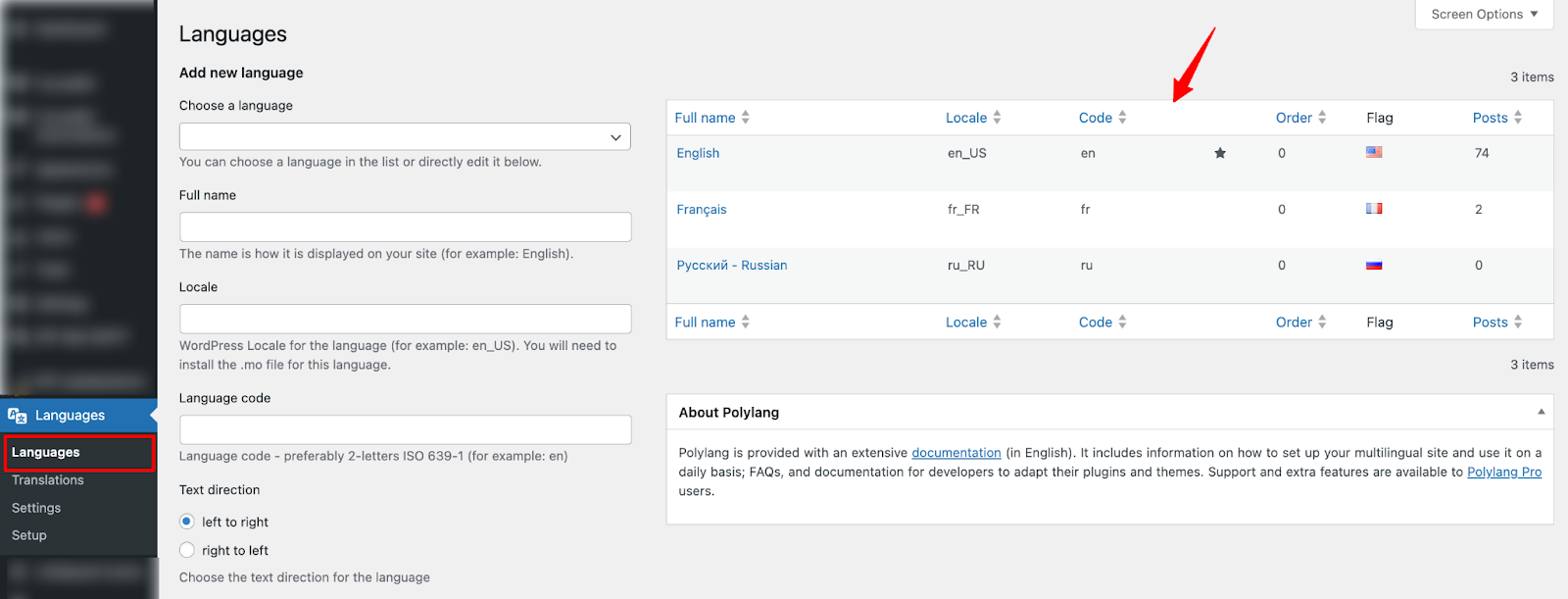Click the en_US locale cell
This screenshot has height=599, width=1568.
coord(967,153)
